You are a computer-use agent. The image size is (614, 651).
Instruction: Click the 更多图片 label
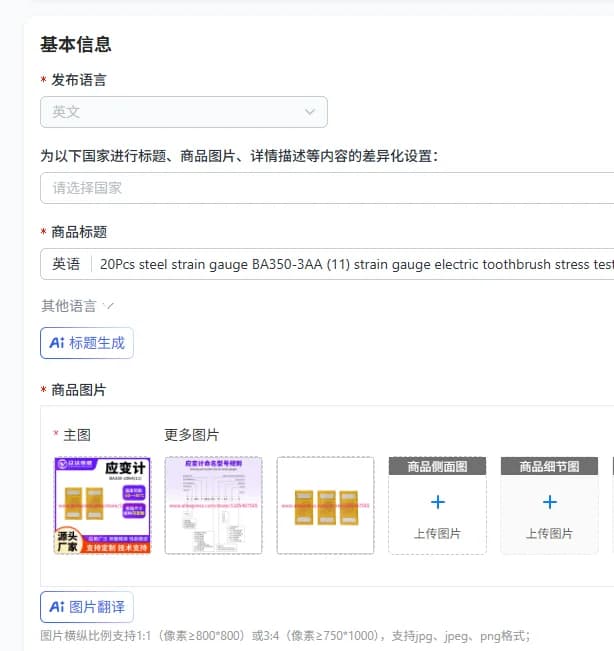[x=191, y=435]
